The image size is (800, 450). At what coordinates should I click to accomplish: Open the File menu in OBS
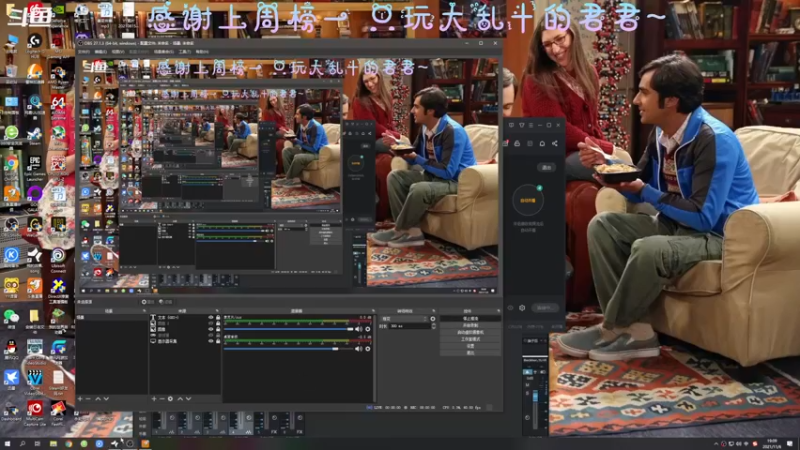coord(84,52)
